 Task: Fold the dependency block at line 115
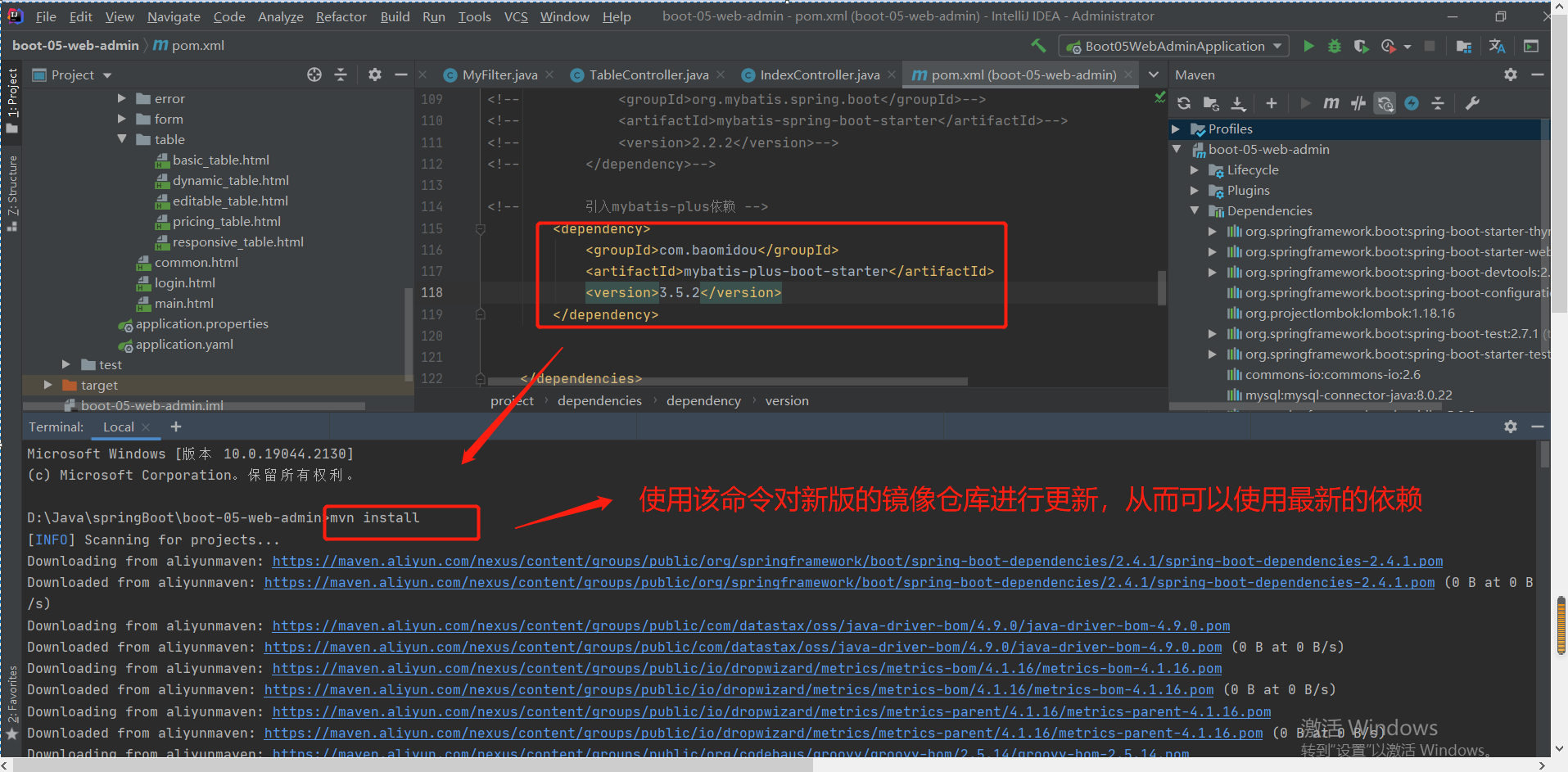tap(481, 229)
